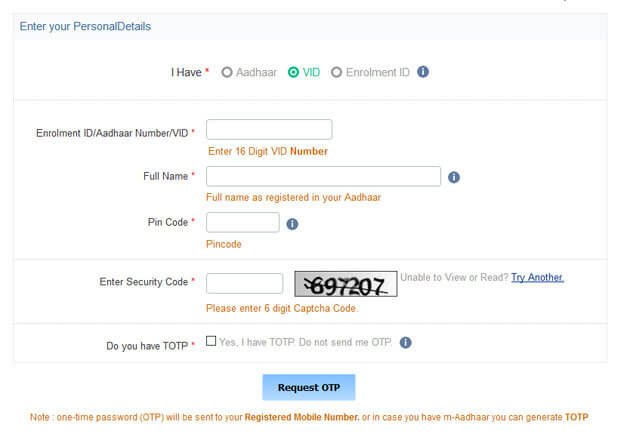The width and height of the screenshot is (630, 440).
Task: Tick the 'Yes, I have TOTP' checkbox
Action: click(x=211, y=341)
